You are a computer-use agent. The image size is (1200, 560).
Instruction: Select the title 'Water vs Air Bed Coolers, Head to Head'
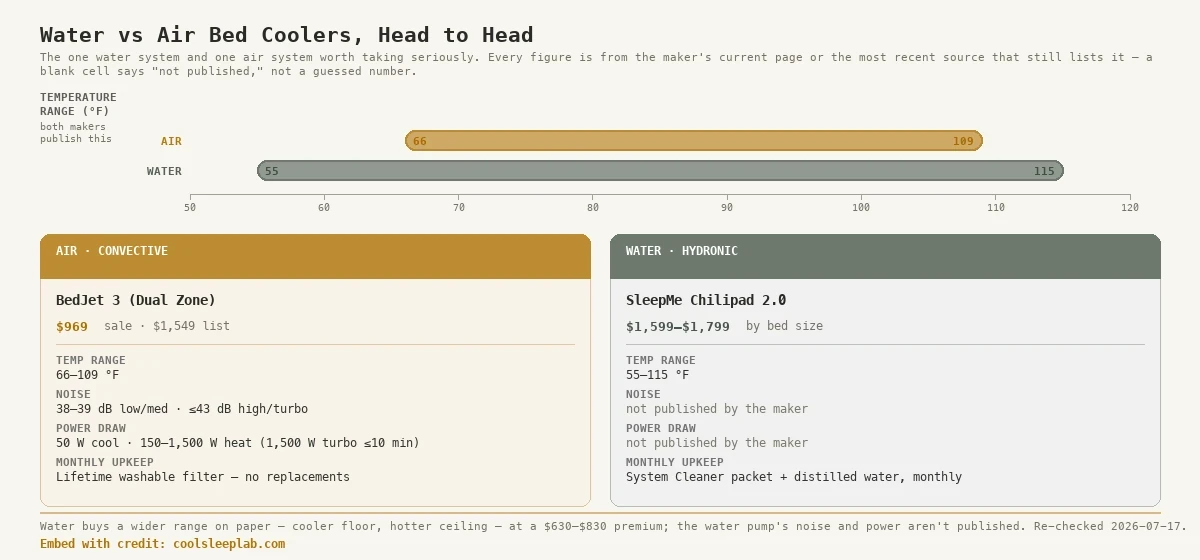(286, 35)
